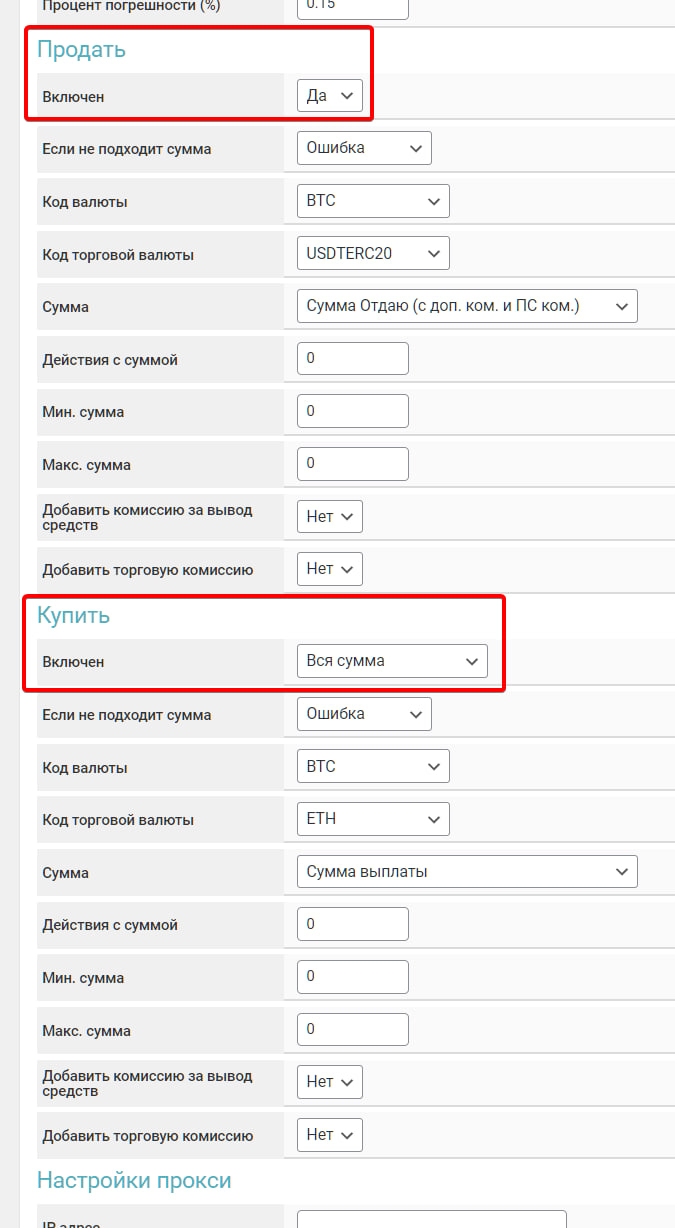675x1228 pixels.
Task: Focus the 'Мин. сумма' field in the Продать section
Action: (353, 411)
